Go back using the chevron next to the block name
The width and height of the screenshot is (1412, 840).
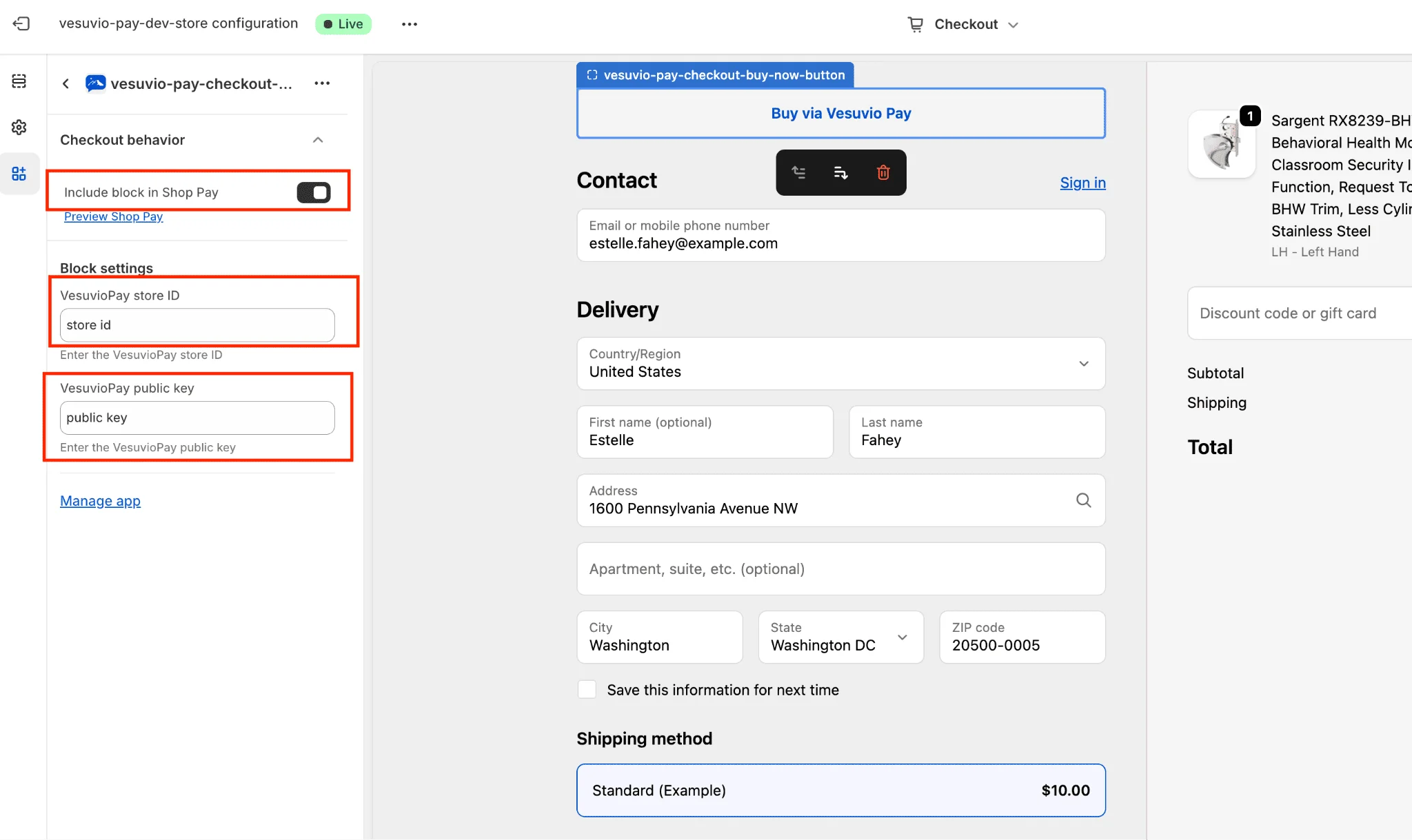pos(65,83)
